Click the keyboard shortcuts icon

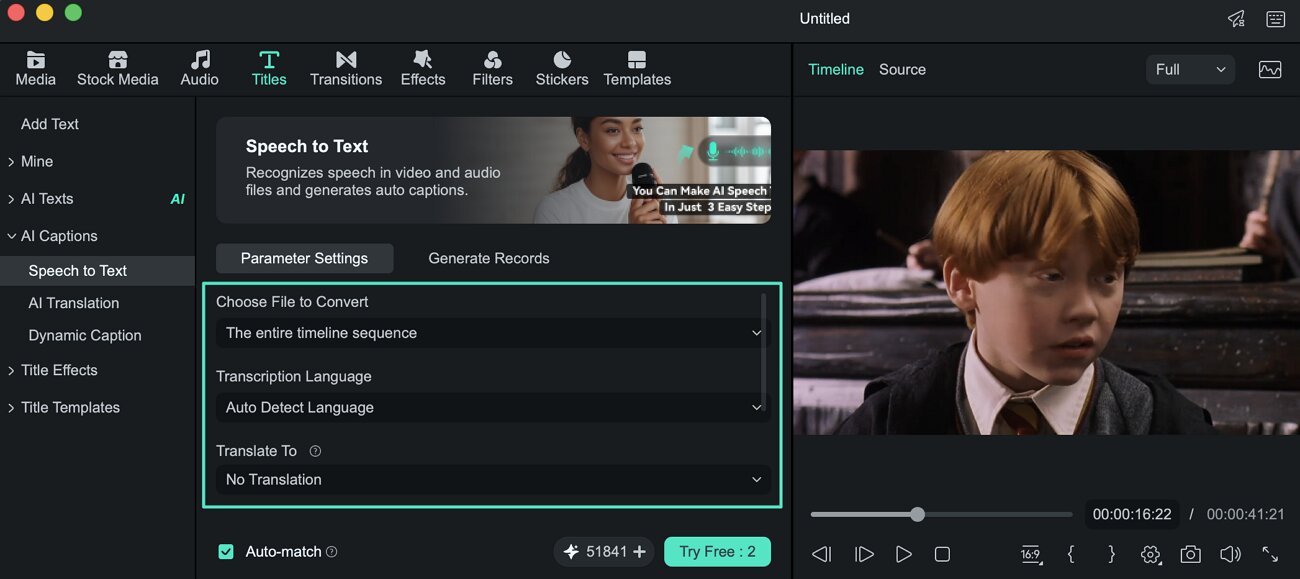click(1275, 19)
